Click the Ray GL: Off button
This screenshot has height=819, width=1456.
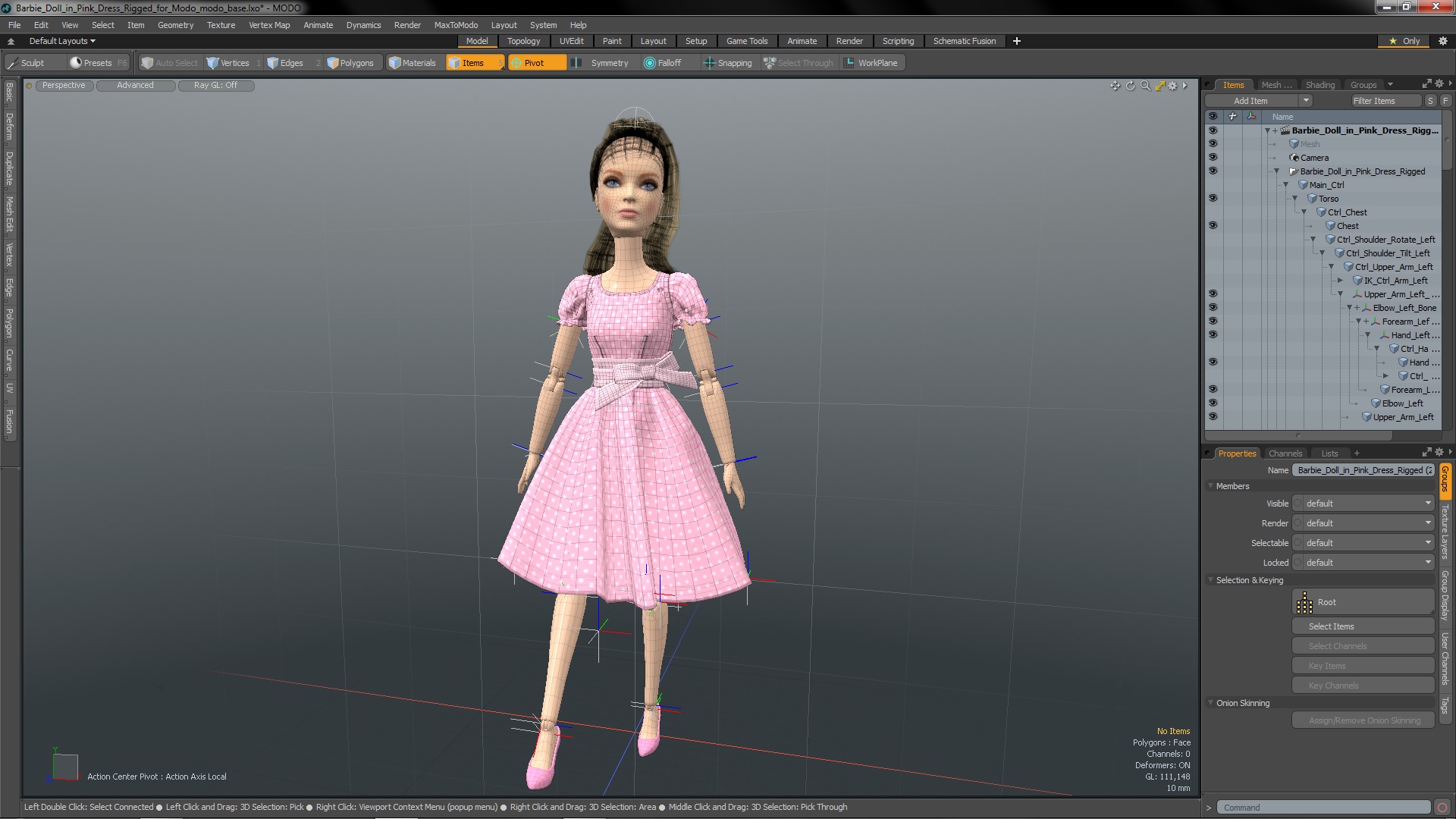215,86
